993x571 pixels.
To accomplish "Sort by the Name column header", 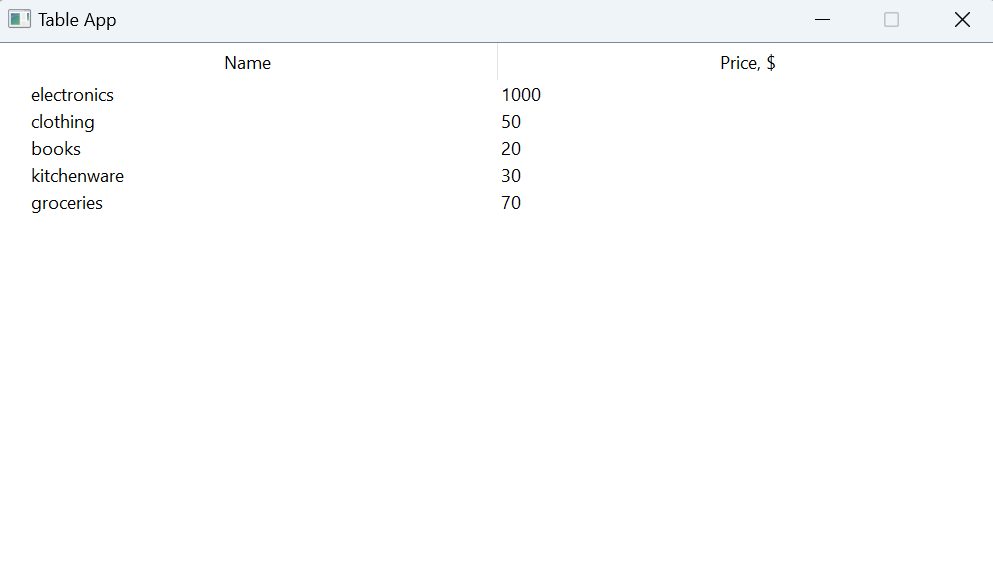I will [x=248, y=63].
